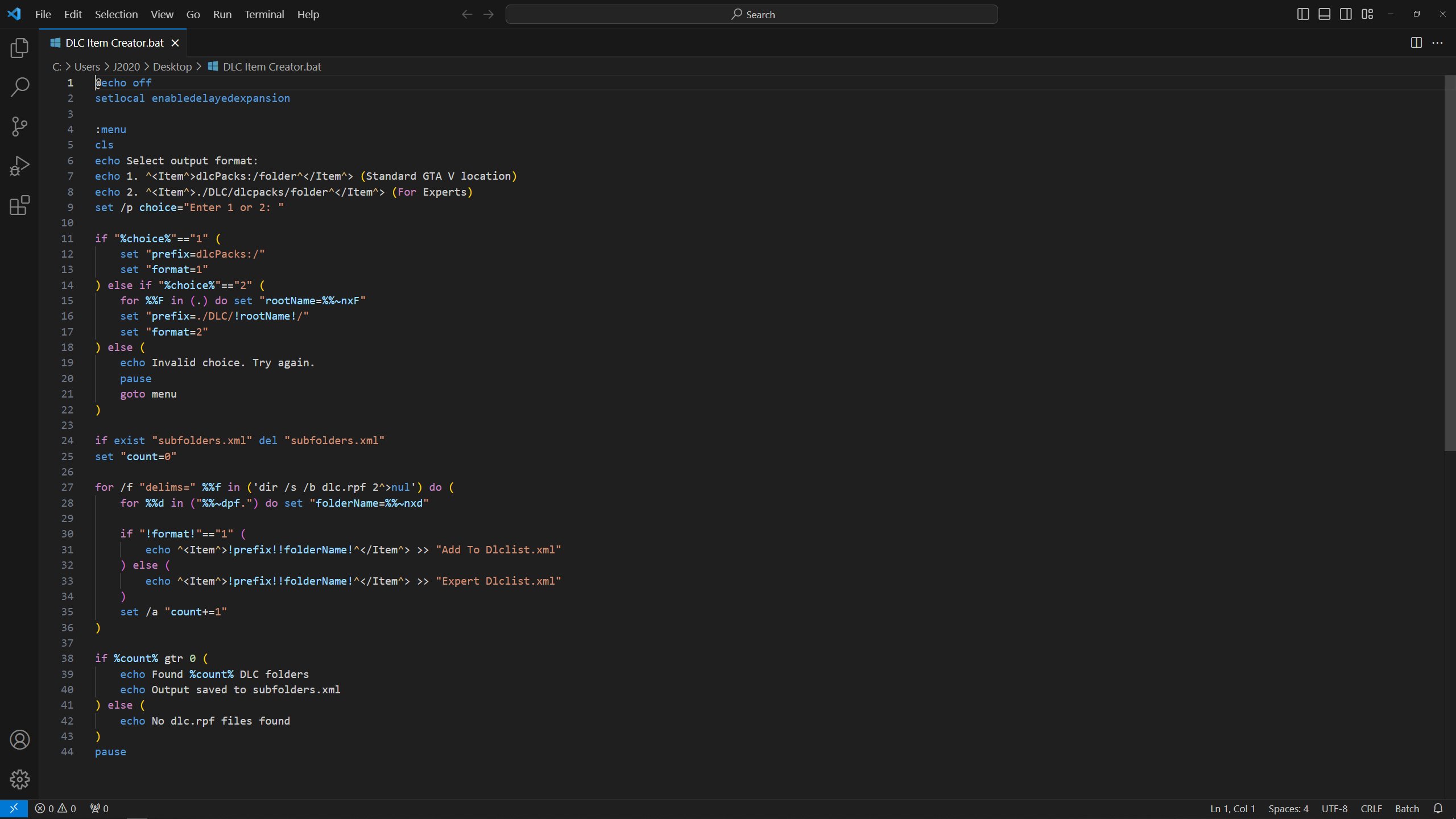The image size is (1456, 819).
Task: Toggle the secondary side bar layout icon
Action: (x=1346, y=14)
